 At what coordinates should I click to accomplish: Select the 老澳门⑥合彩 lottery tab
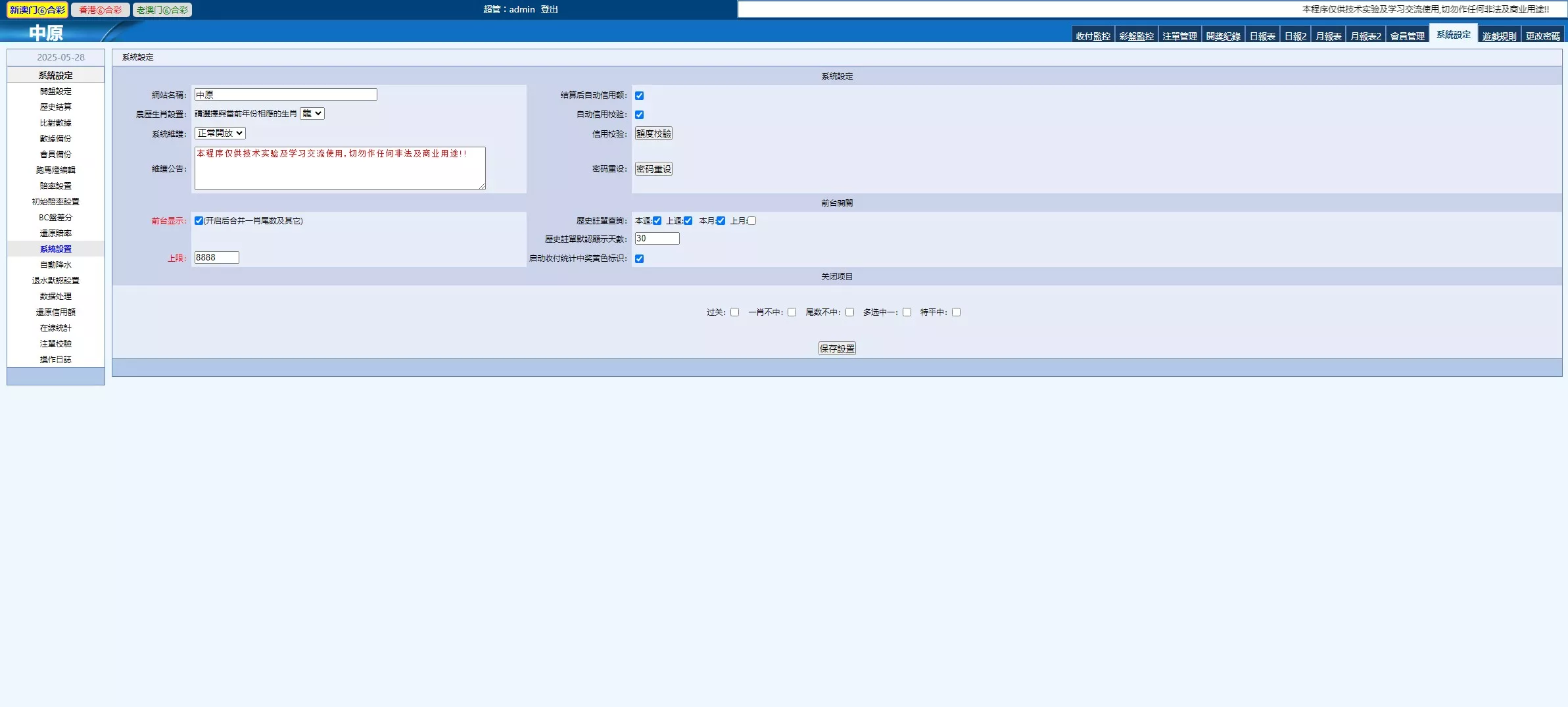pyautogui.click(x=162, y=10)
